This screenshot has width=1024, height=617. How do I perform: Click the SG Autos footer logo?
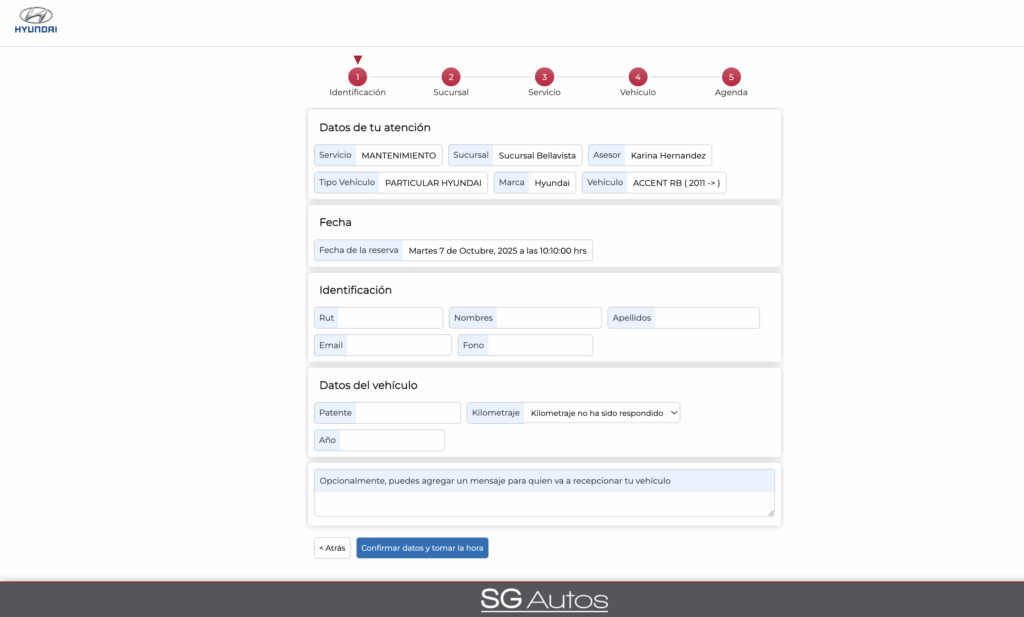tap(544, 600)
